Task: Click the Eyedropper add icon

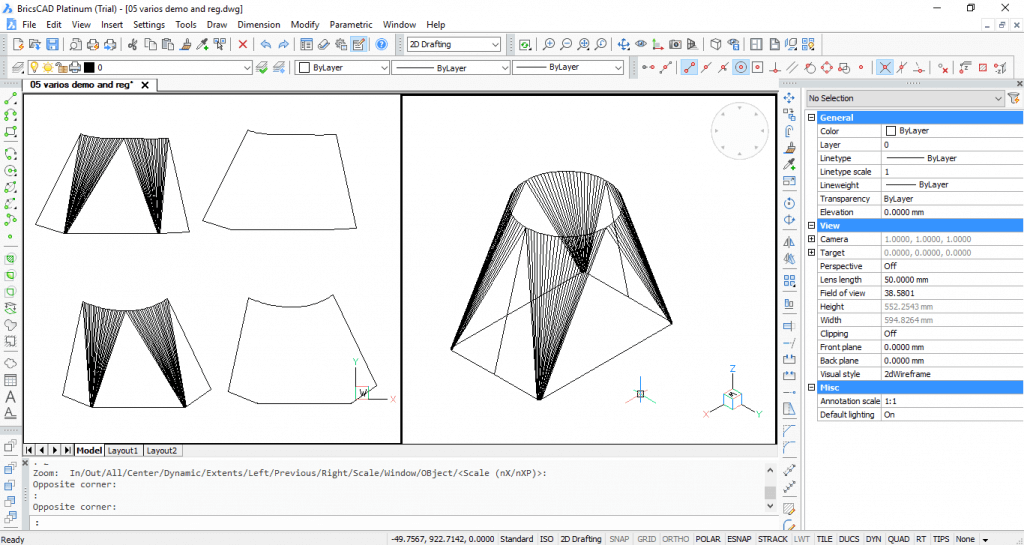Action: (x=203, y=44)
